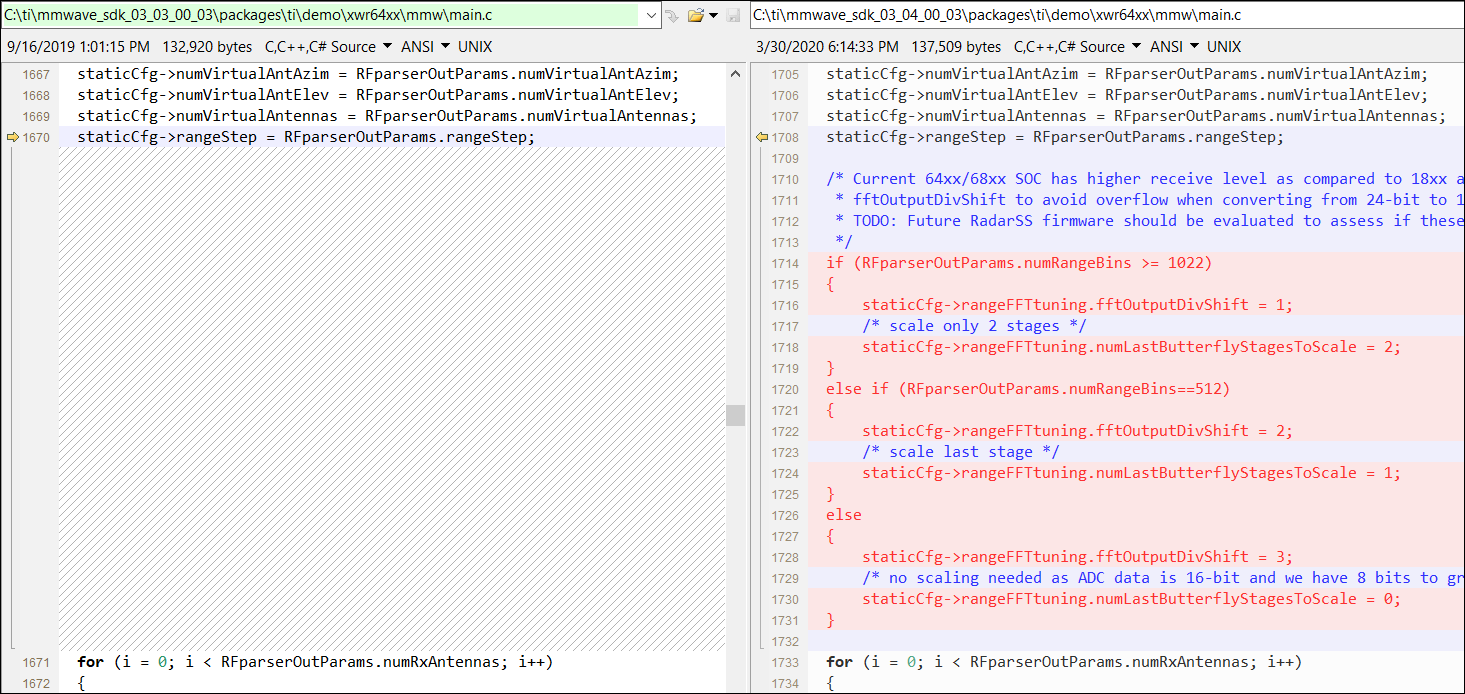Screen dimensions: 1465x694
Task: Change right pane ANSI encoding dropdown
Action: pyautogui.click(x=1174, y=47)
